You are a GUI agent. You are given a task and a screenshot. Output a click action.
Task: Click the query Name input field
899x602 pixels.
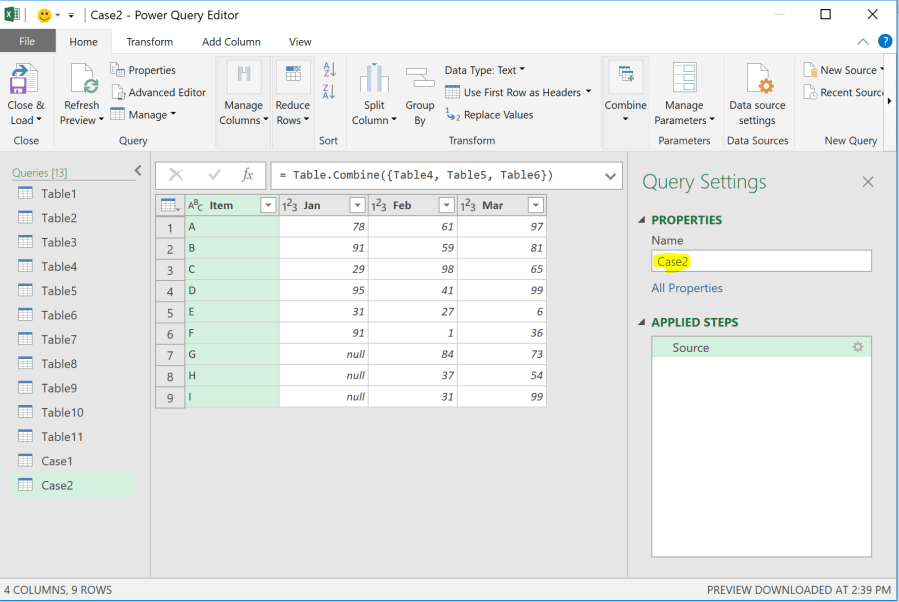tap(760, 261)
